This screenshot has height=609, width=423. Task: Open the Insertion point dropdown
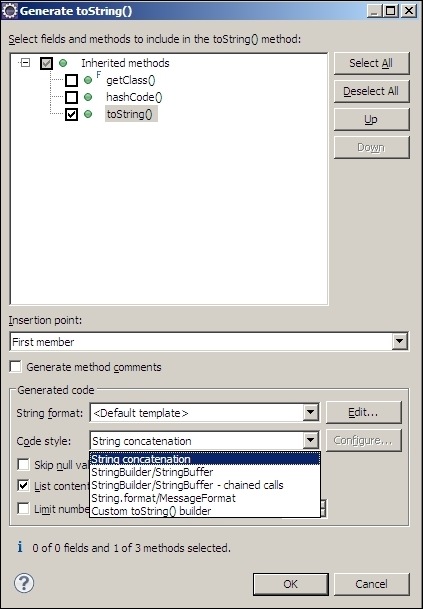(400, 342)
